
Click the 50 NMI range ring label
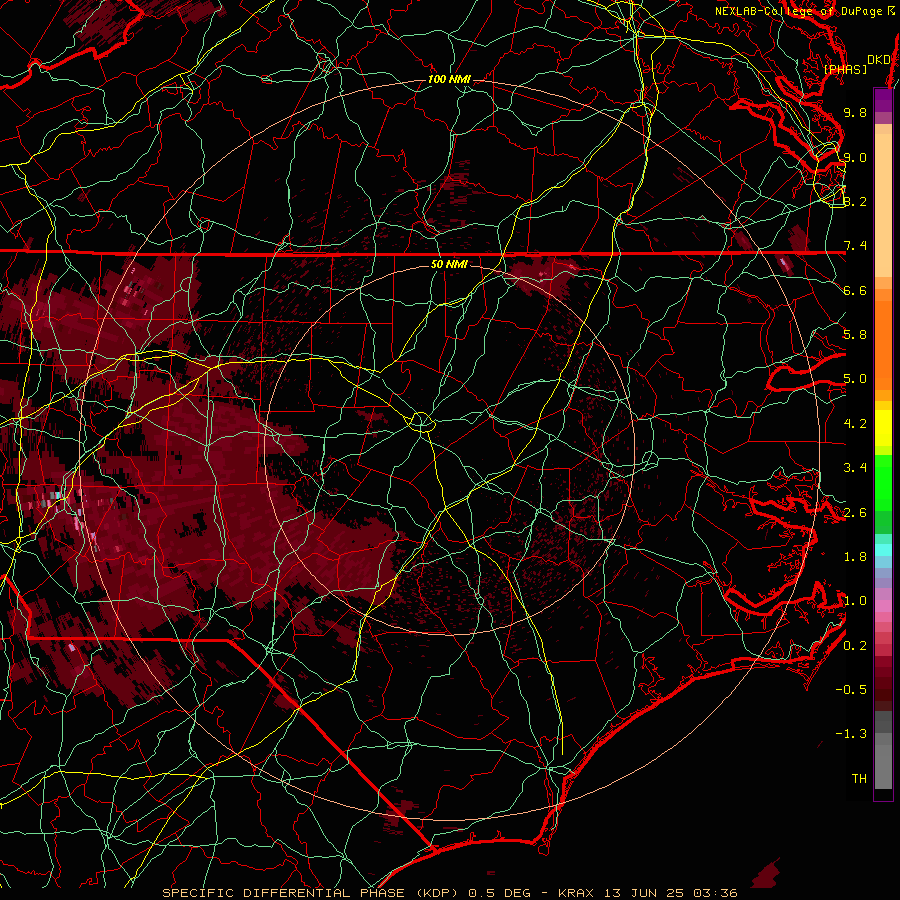coord(449,264)
